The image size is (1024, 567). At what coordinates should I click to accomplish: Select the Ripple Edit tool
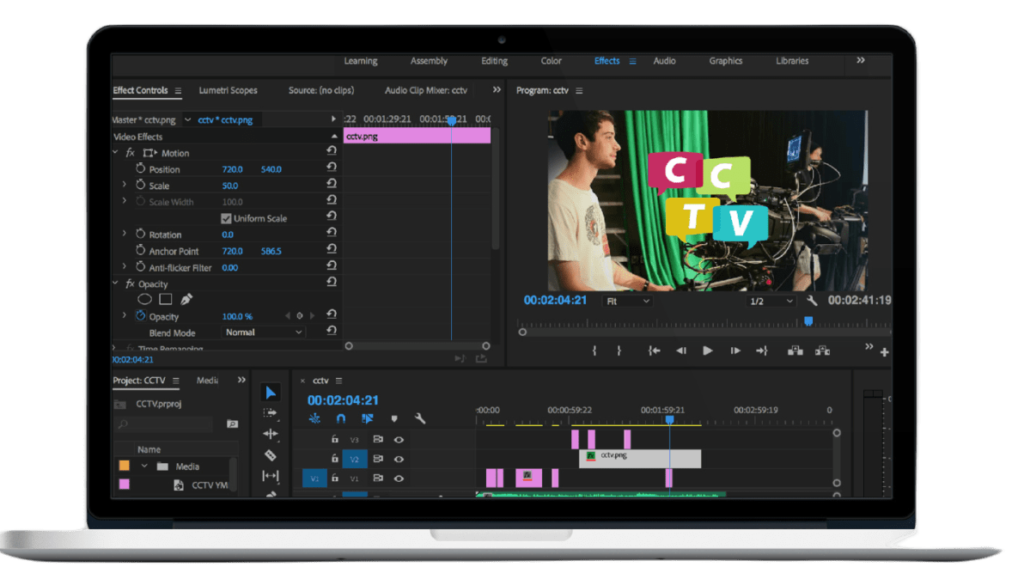click(x=271, y=434)
